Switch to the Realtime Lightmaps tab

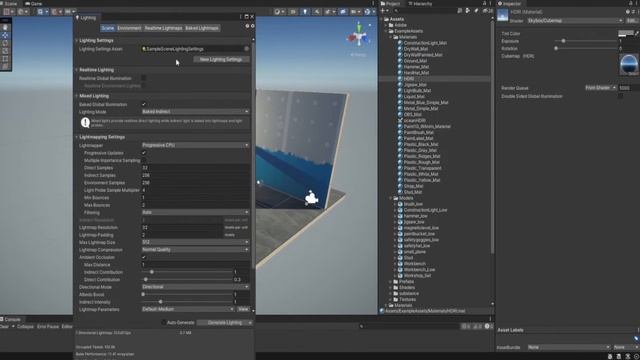(x=163, y=28)
